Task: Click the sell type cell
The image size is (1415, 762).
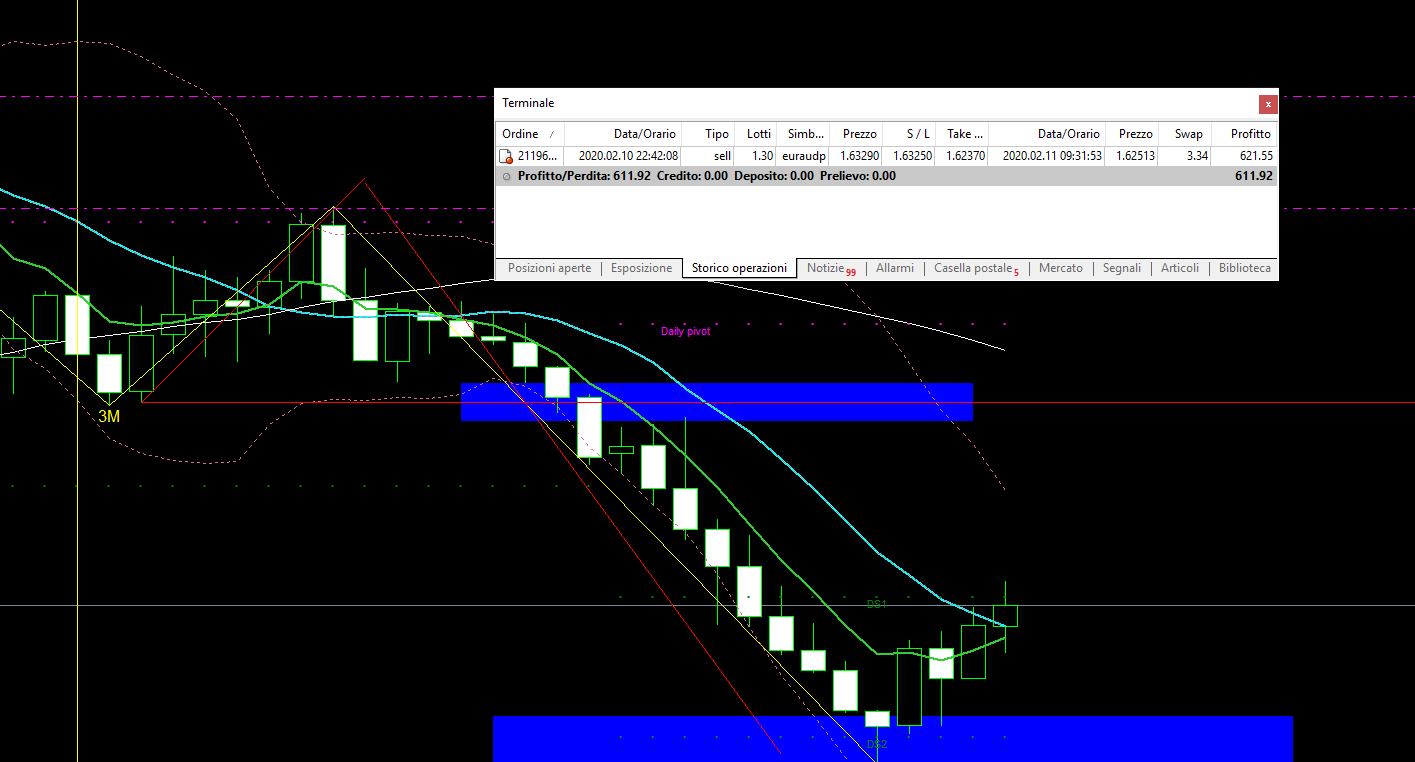Action: 722,156
